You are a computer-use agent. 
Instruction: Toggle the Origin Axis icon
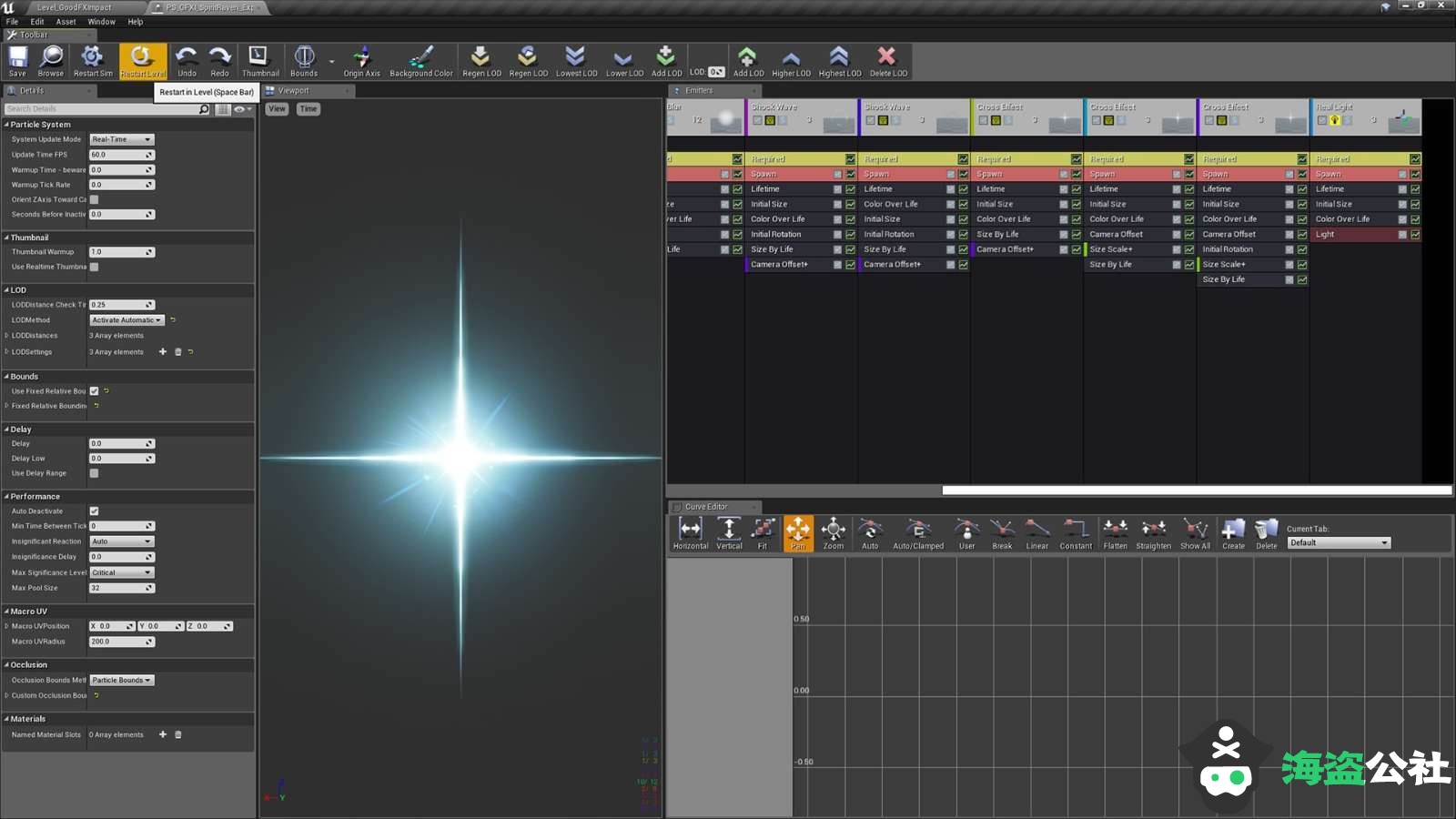pos(361,61)
